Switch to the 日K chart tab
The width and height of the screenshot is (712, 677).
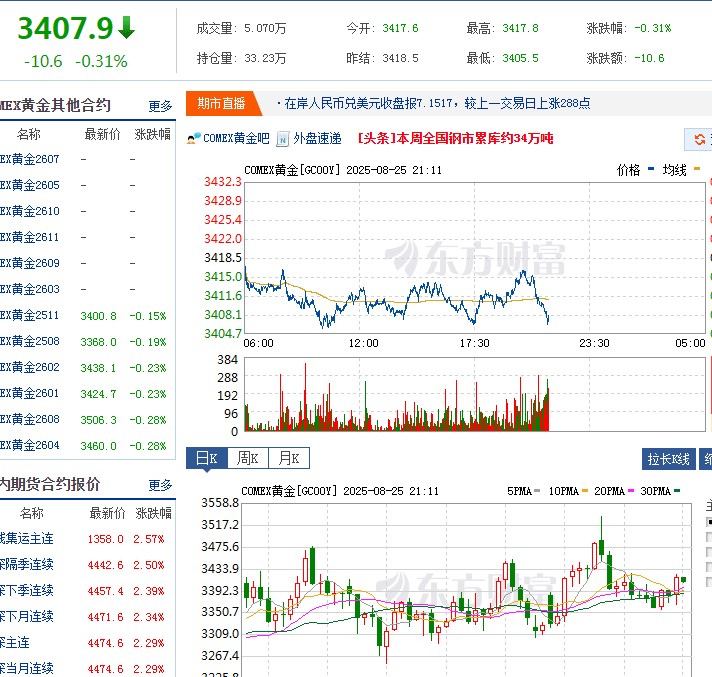coord(207,458)
